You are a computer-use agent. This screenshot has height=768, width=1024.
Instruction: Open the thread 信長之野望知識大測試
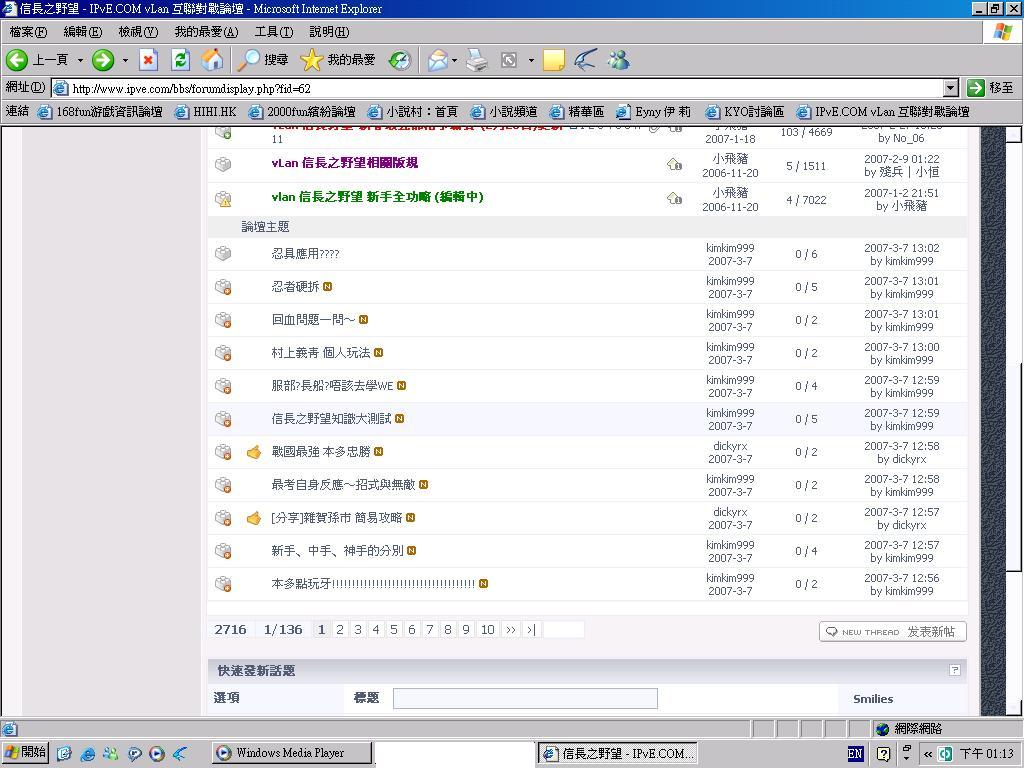(x=331, y=419)
